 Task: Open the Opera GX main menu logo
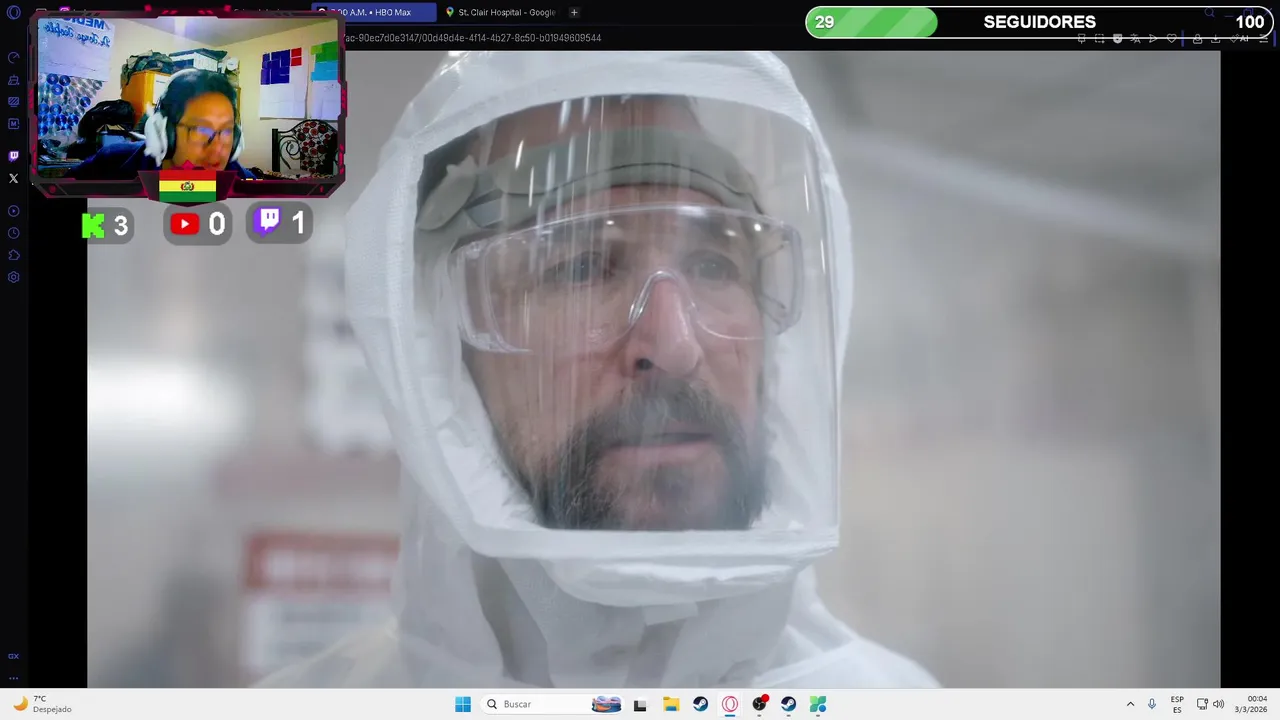13,12
